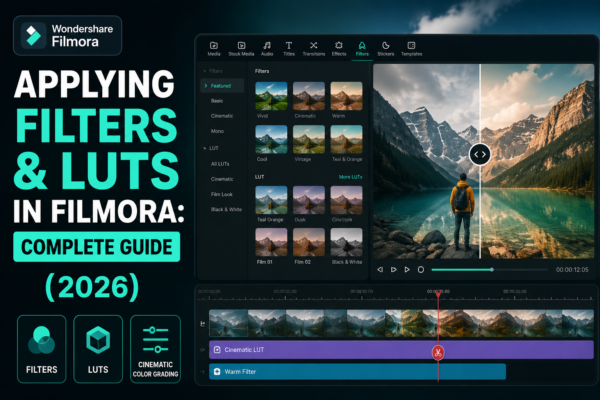Choose the Cool filter thumbnail
The width and height of the screenshot is (600, 400).
[271, 139]
